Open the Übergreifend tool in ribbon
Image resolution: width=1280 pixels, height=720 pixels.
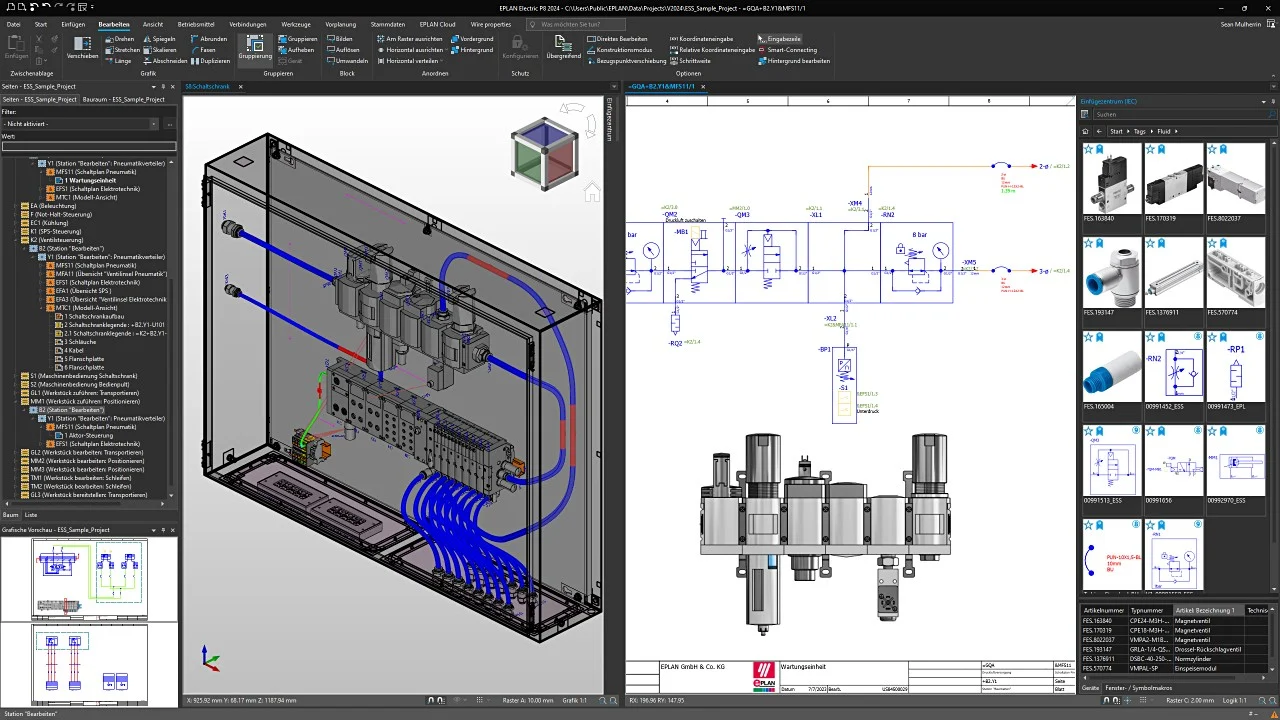click(564, 47)
